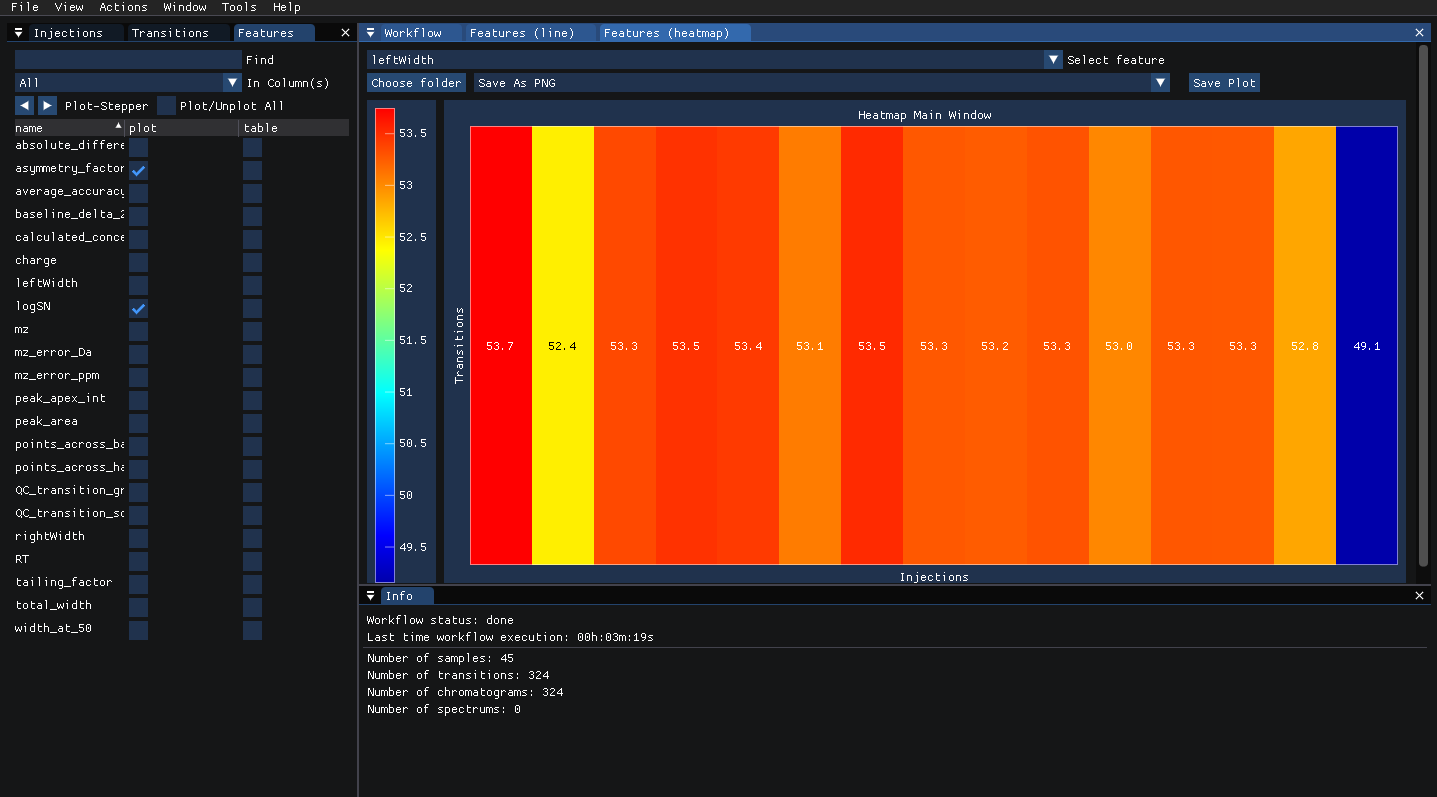The height and width of the screenshot is (797, 1437).
Task: Enable table checkbox for charge
Action: [x=253, y=262]
